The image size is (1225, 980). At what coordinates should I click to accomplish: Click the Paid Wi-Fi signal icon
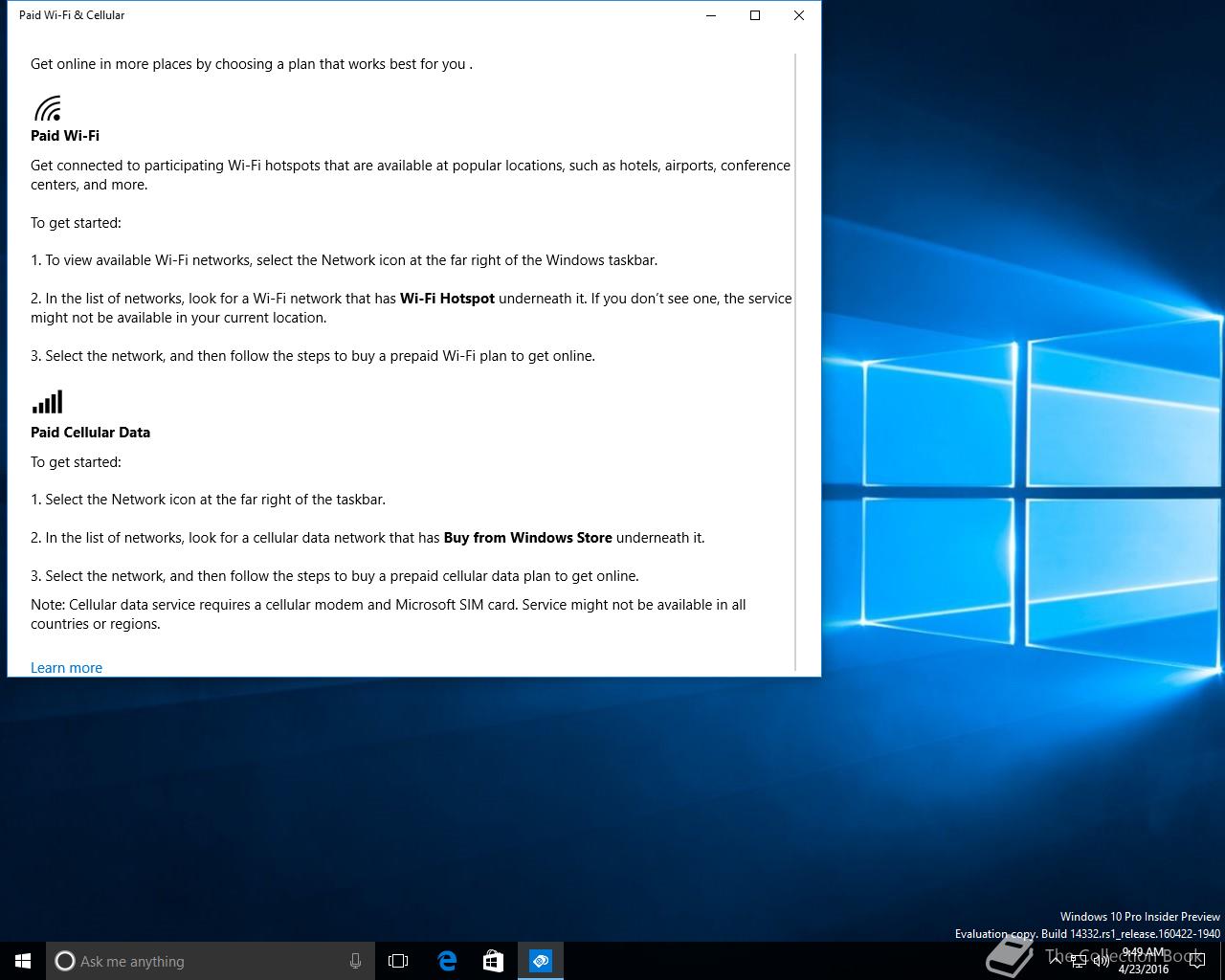click(48, 108)
